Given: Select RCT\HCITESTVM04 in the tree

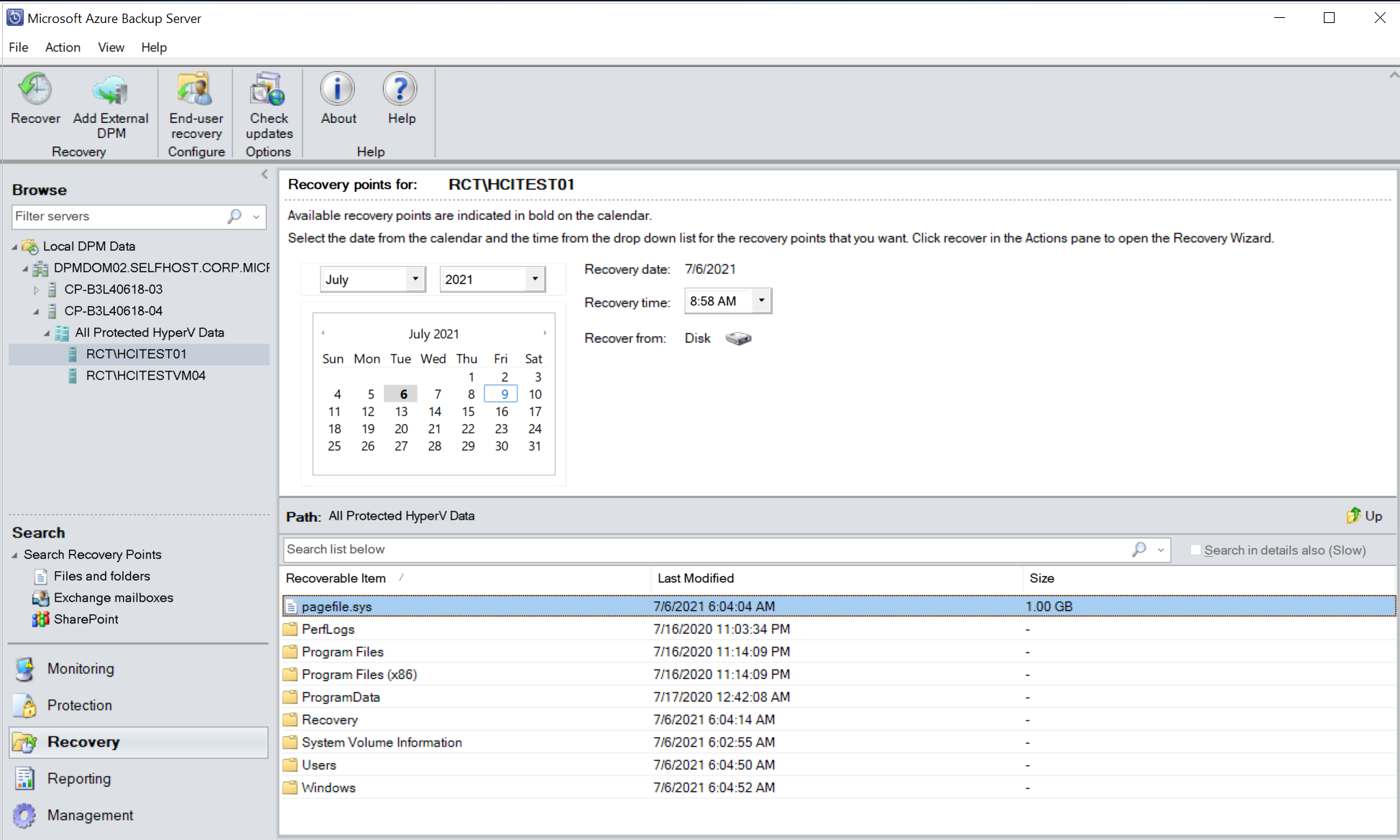Looking at the screenshot, I should tap(148, 374).
